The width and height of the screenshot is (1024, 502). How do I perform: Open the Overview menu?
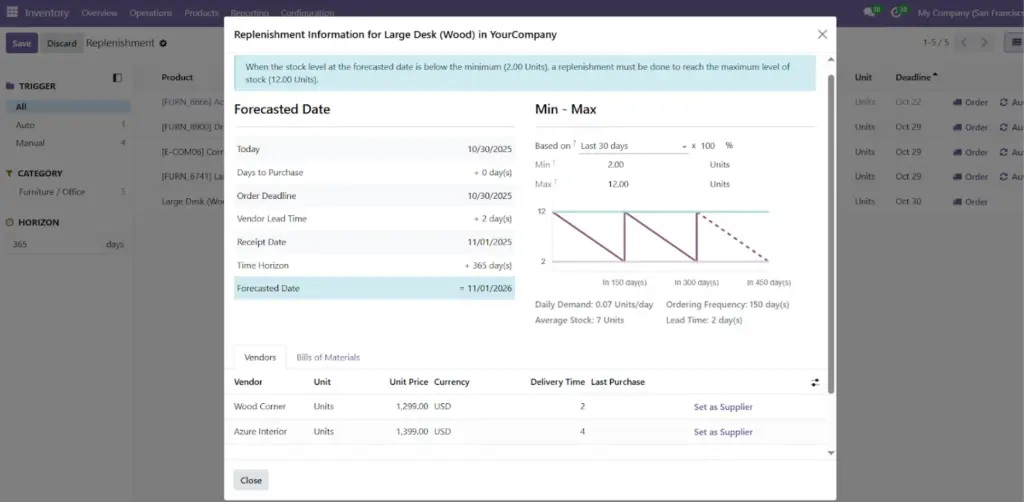(x=99, y=13)
